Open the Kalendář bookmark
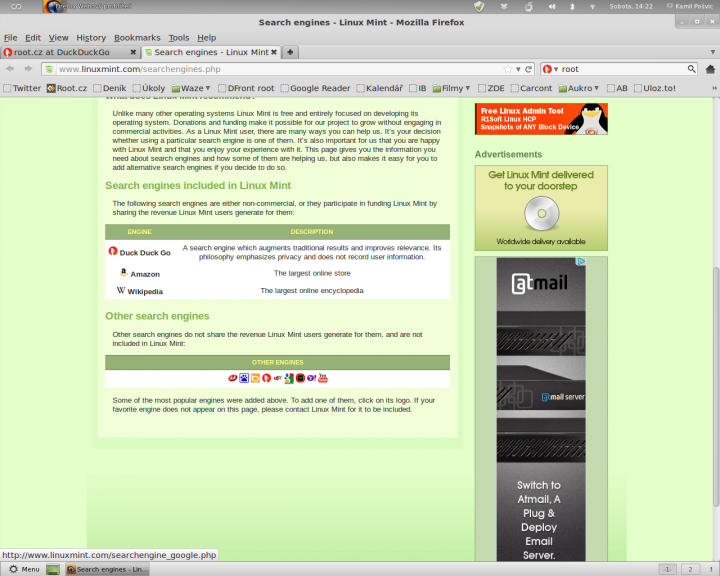720x576 pixels. (x=380, y=88)
